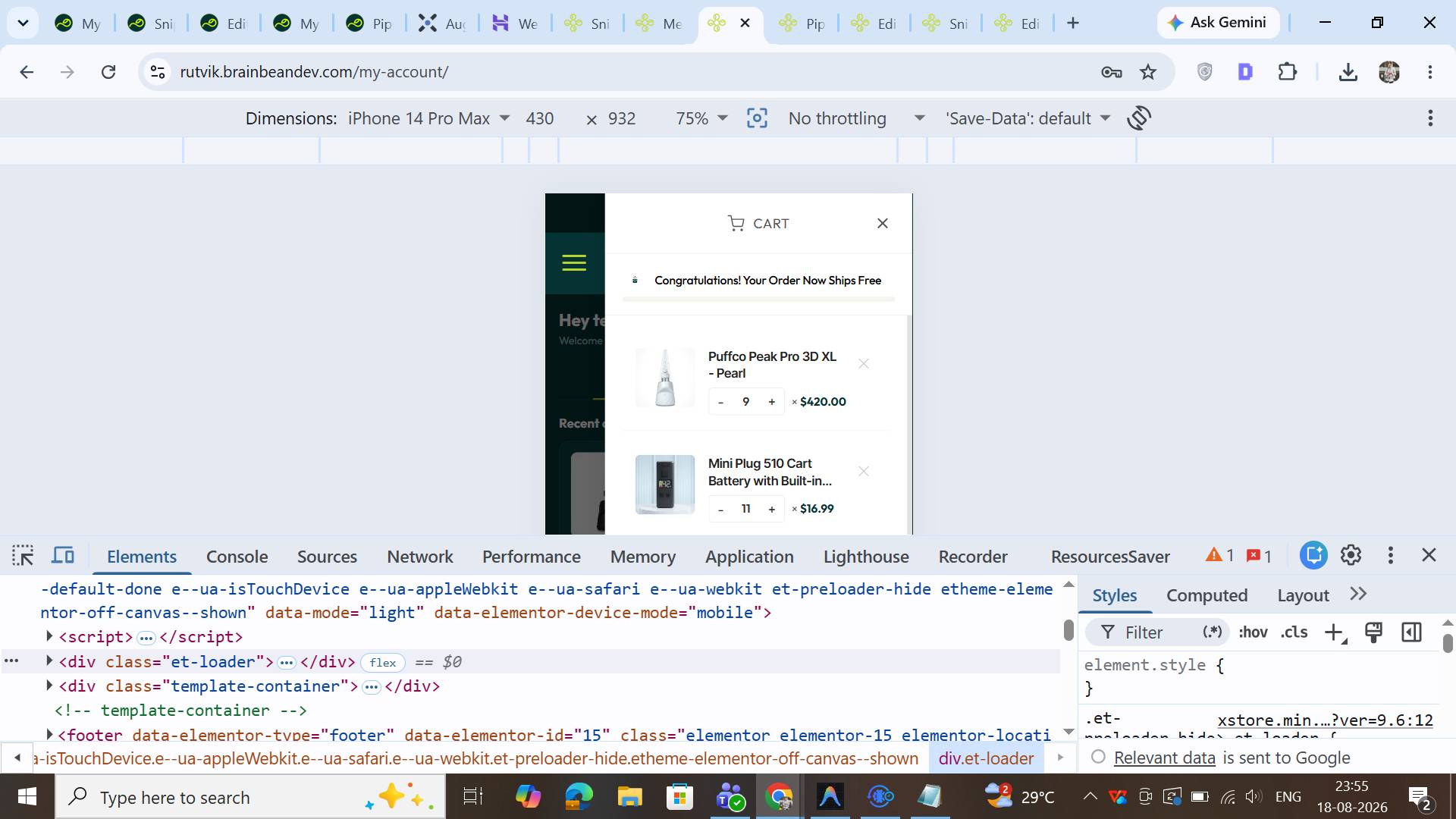This screenshot has width=1456, height=819.
Task: Toggle the :hov element state panel
Action: [x=1253, y=632]
